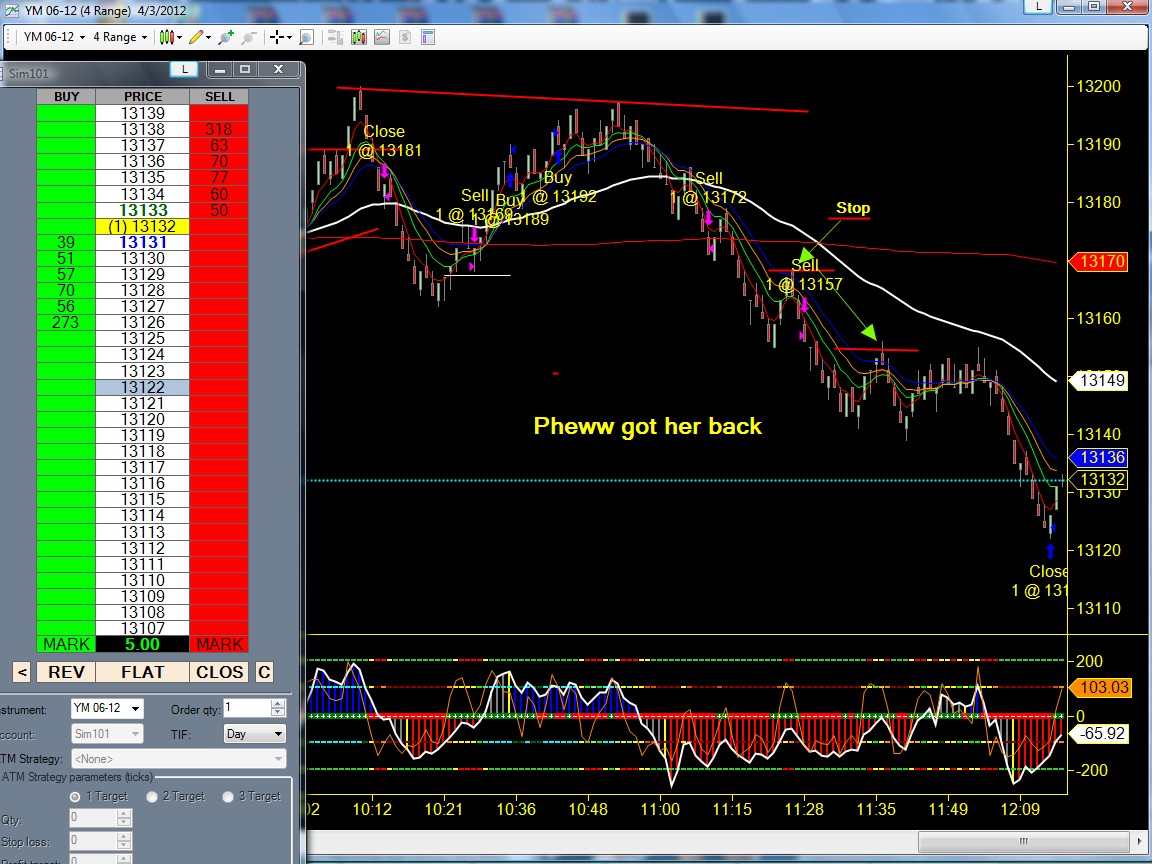
Task: Increase ATM Qty with stepper up arrow
Action: point(124,813)
